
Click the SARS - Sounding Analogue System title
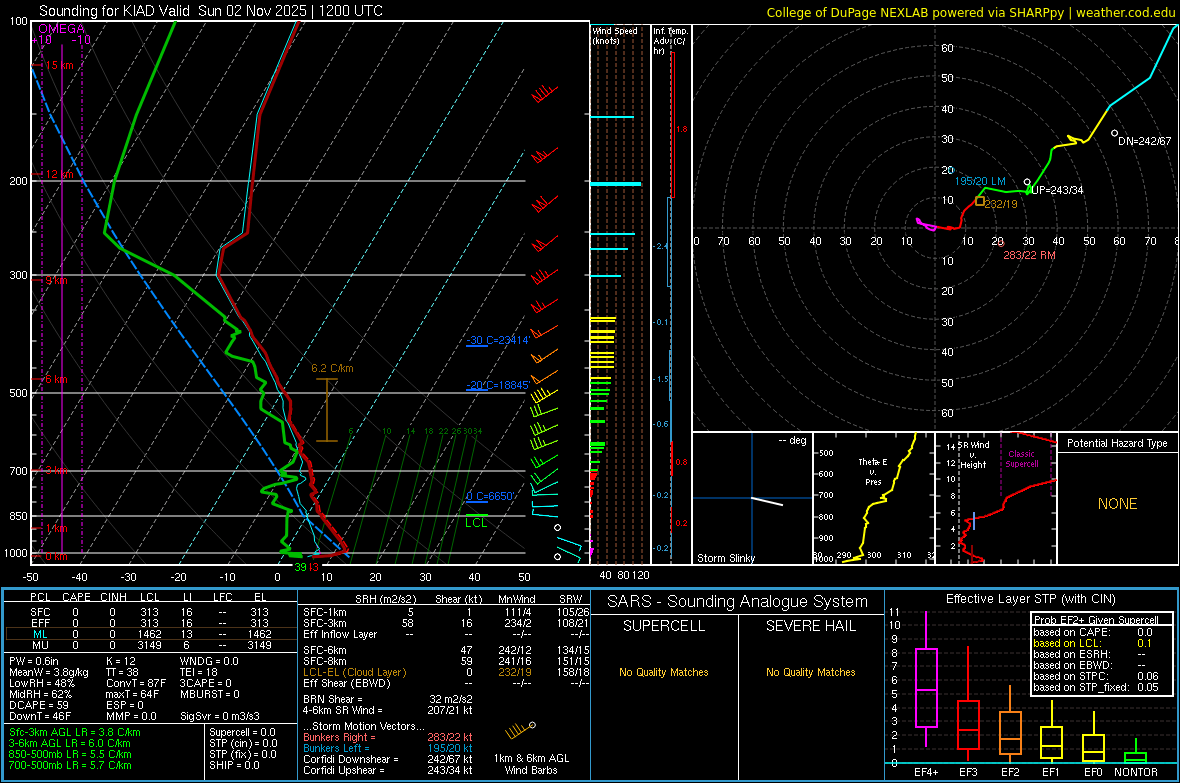pyautogui.click(x=737, y=602)
